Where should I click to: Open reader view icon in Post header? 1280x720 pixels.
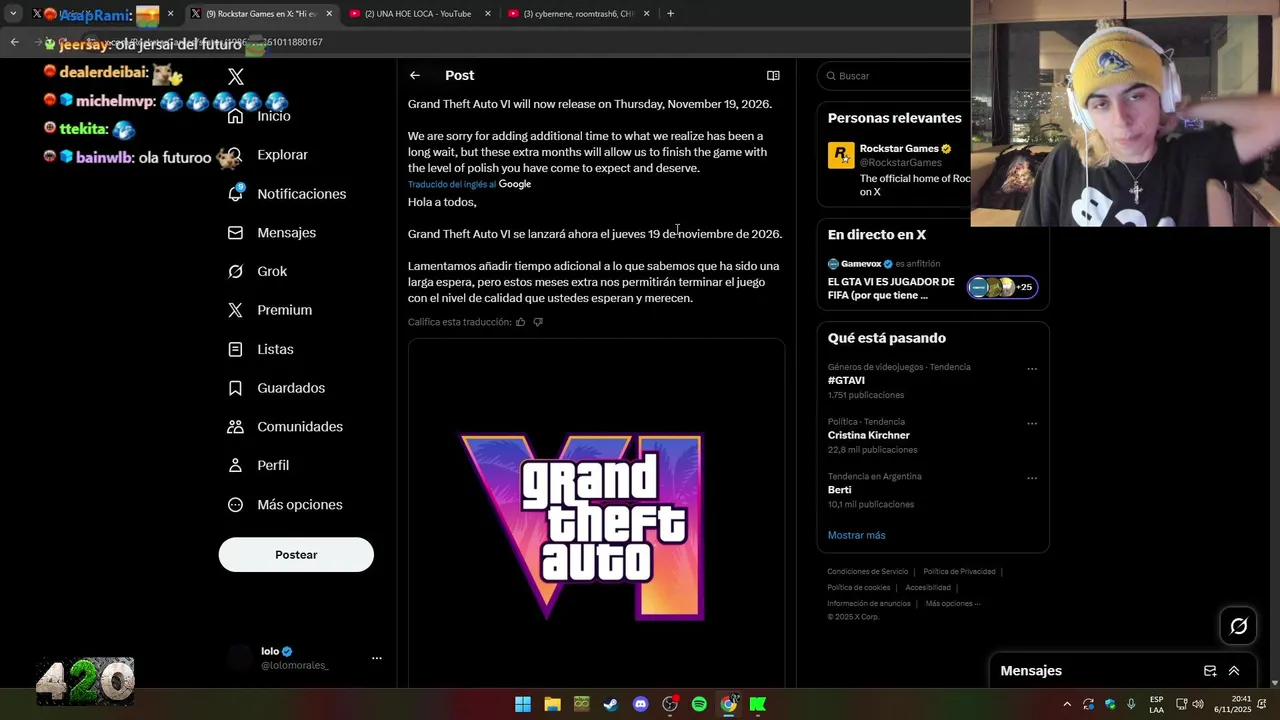coord(773,76)
